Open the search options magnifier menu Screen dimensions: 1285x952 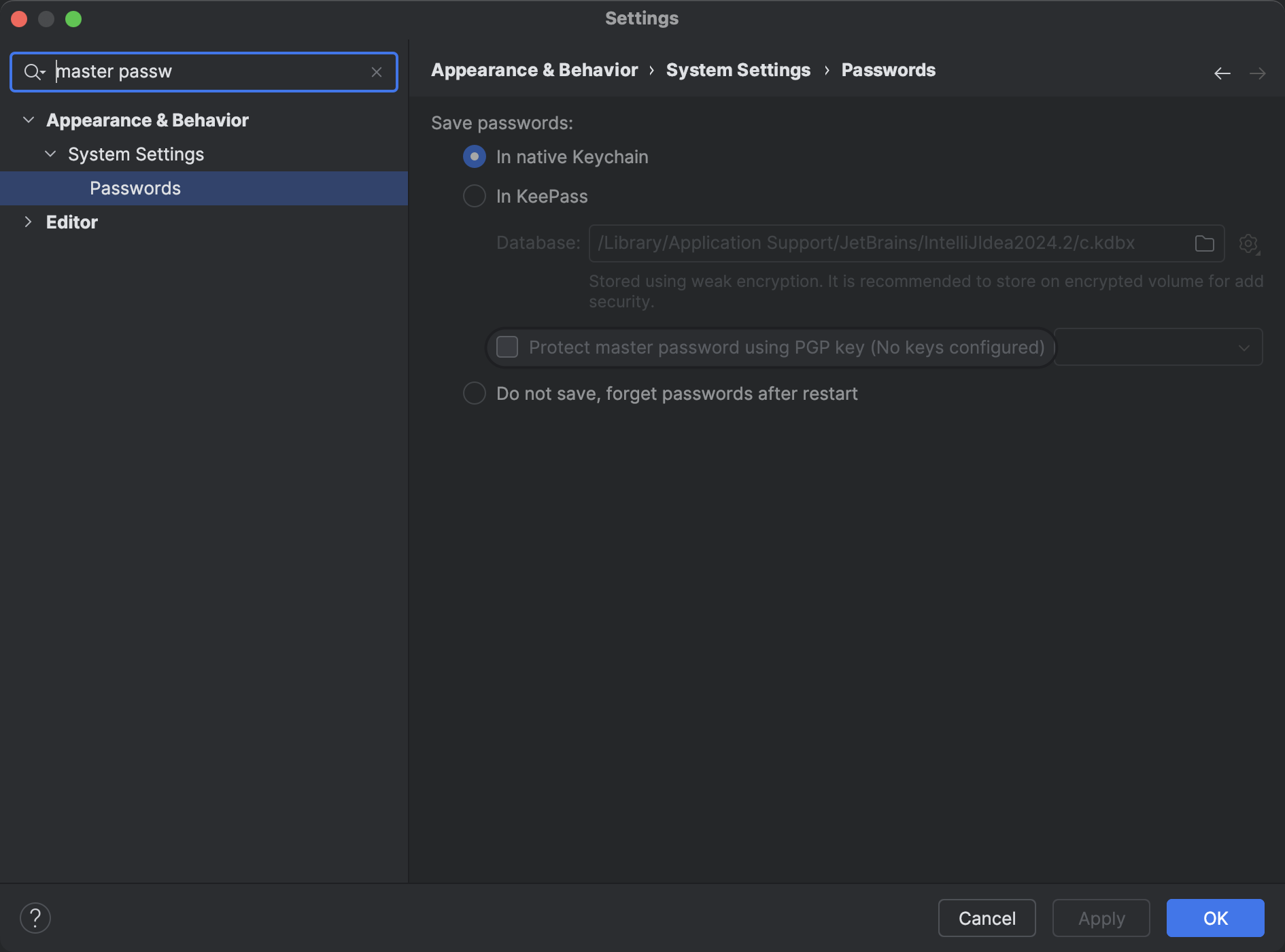tap(34, 71)
